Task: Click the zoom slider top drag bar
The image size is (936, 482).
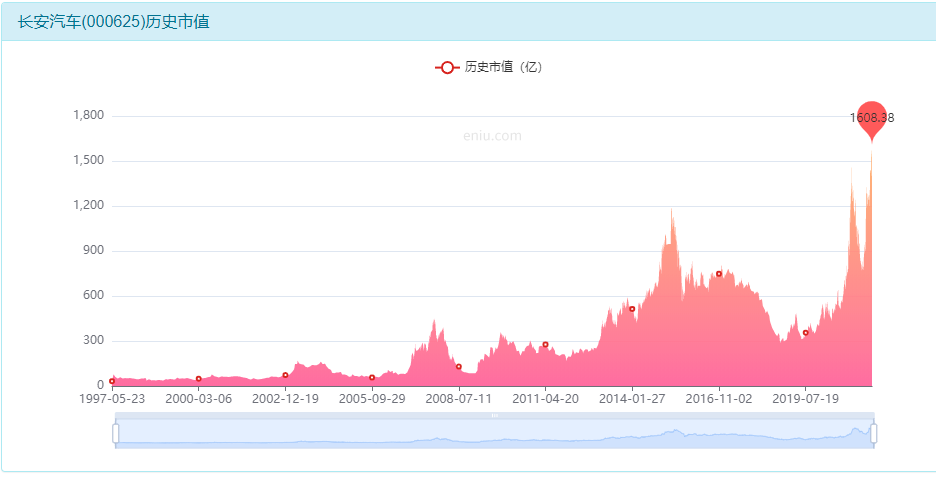Action: pos(495,415)
